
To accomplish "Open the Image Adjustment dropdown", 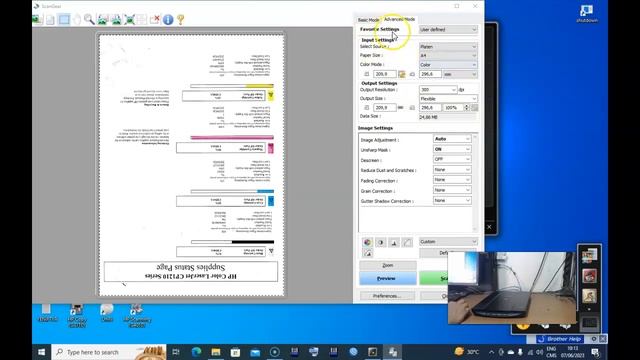I will click(452, 139).
